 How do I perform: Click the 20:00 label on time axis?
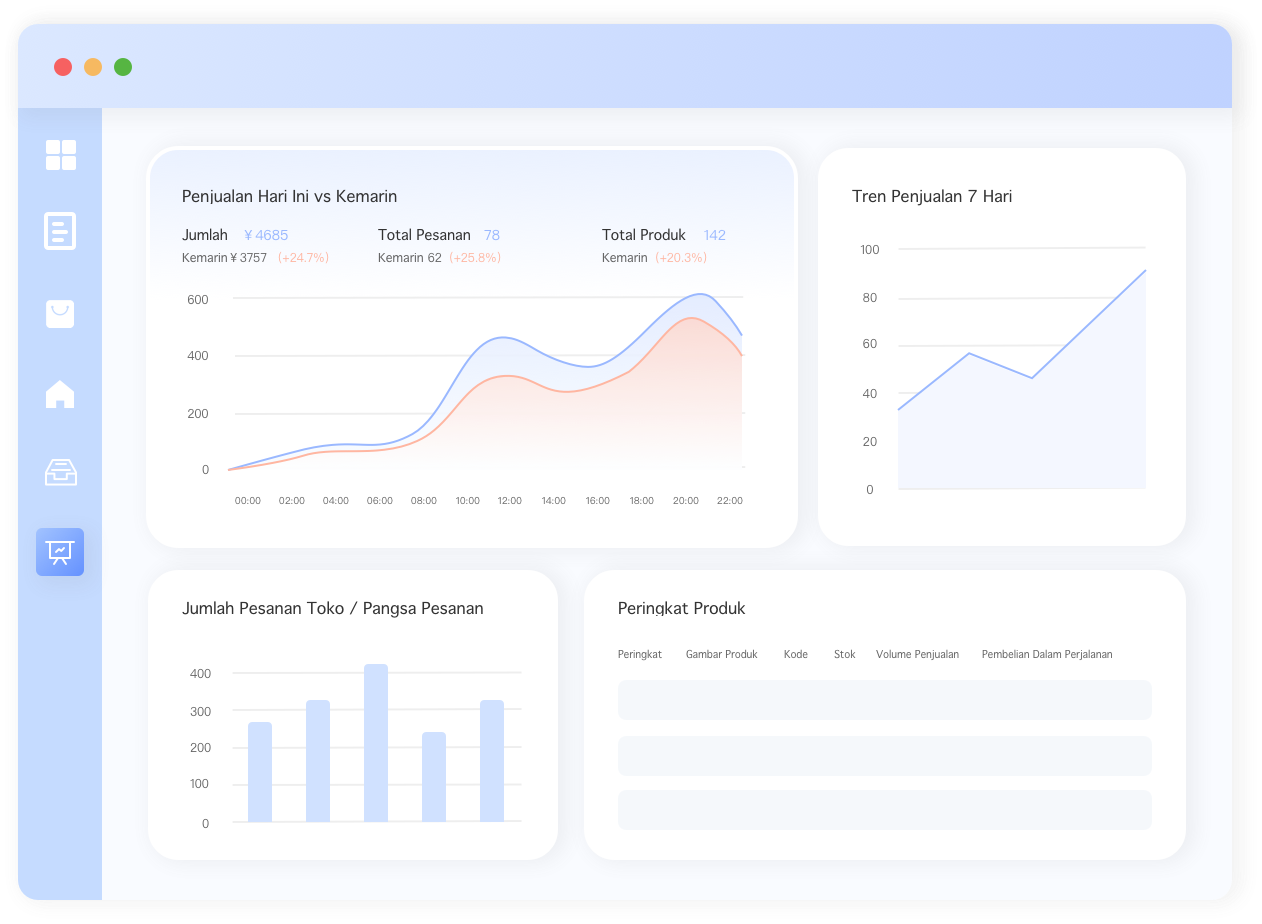click(686, 500)
